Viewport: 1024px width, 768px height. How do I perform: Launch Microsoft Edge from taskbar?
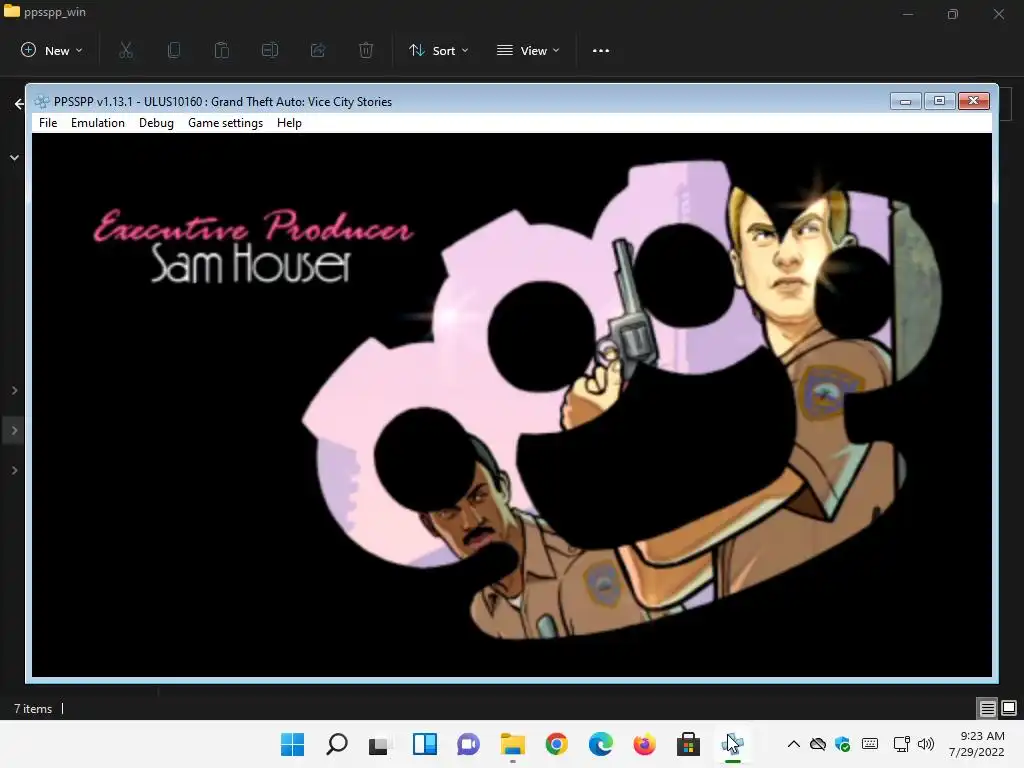[600, 744]
